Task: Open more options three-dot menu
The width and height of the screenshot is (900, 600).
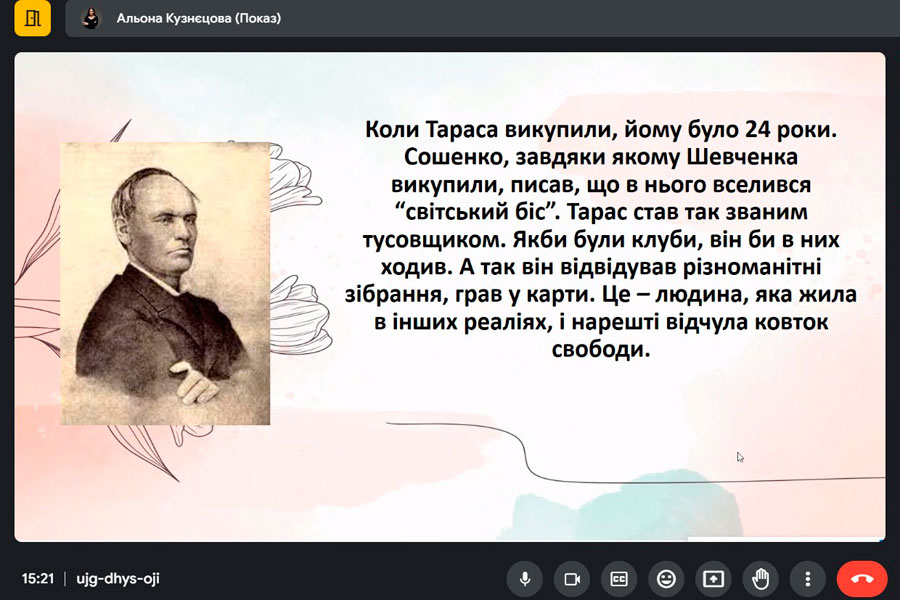Action: pos(808,579)
